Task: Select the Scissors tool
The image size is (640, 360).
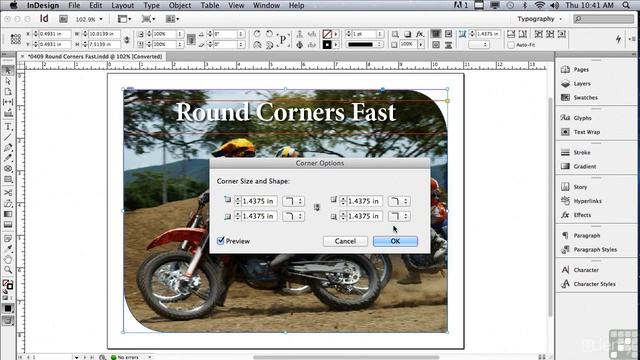Action: [x=8, y=193]
